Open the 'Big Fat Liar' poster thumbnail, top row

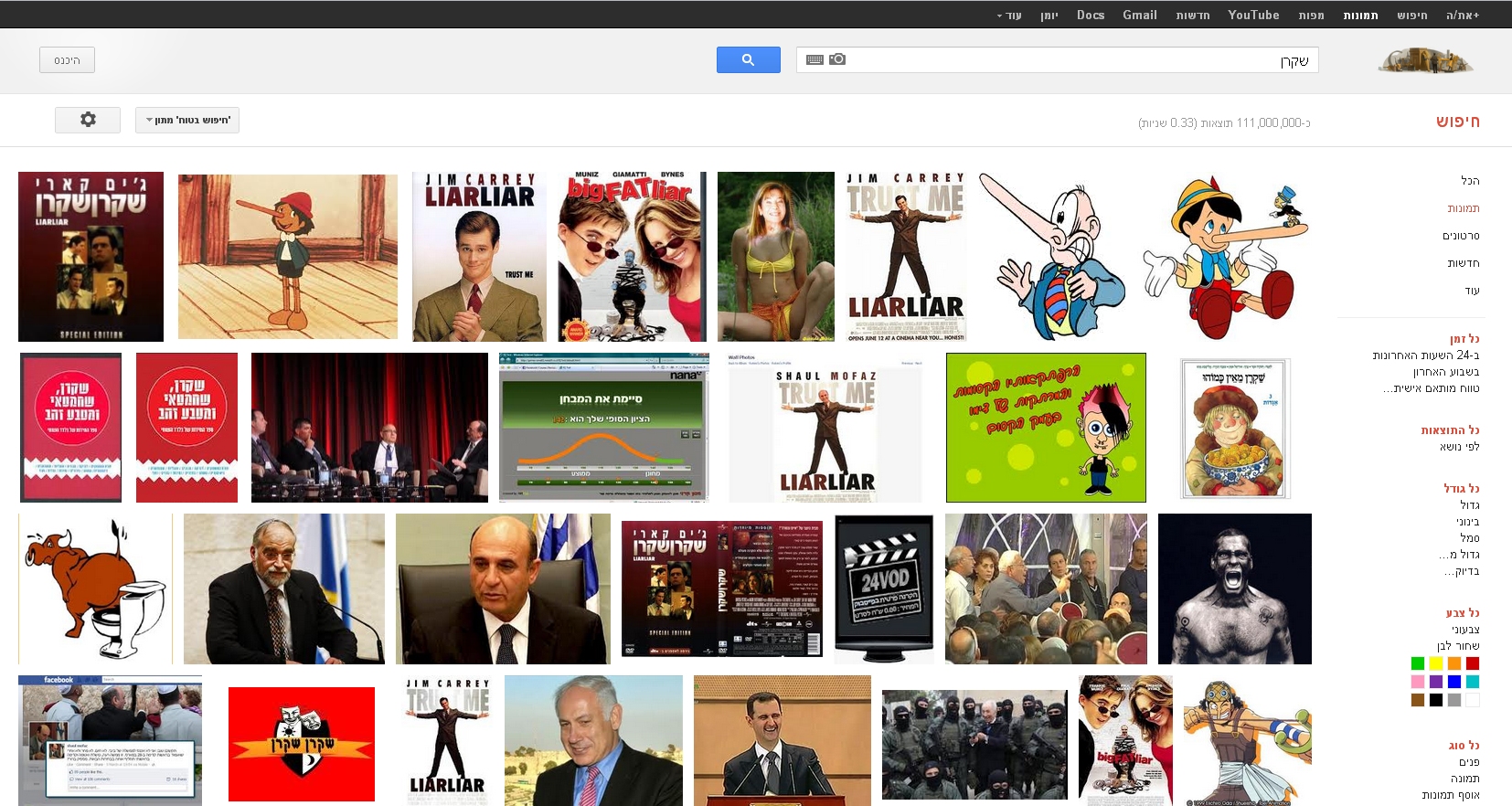coord(633,257)
